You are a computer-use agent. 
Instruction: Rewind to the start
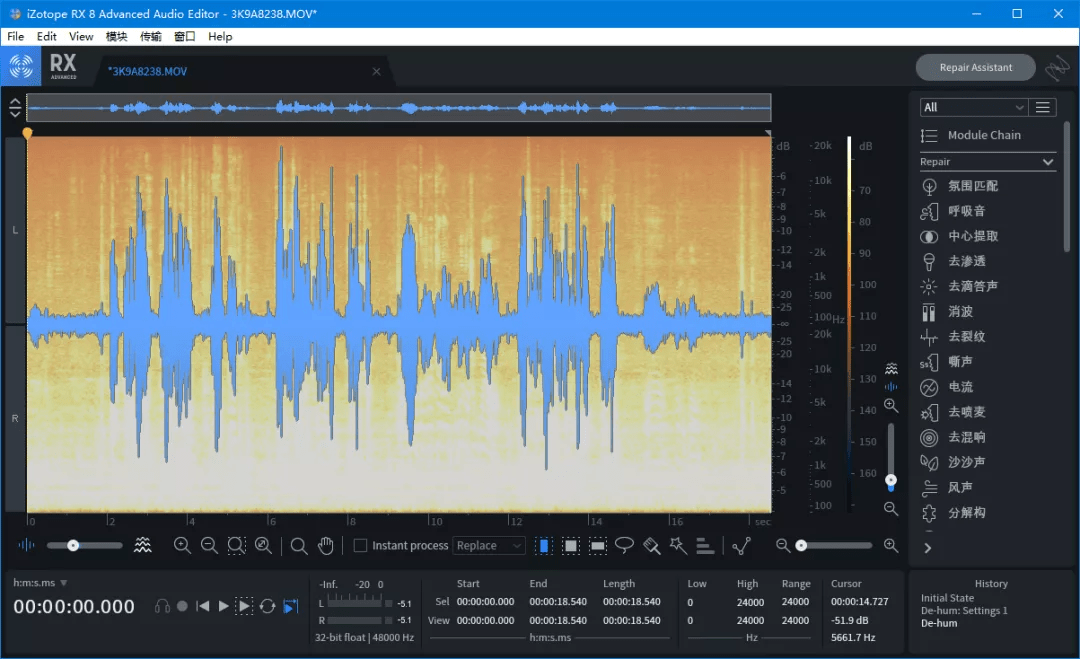[202, 606]
